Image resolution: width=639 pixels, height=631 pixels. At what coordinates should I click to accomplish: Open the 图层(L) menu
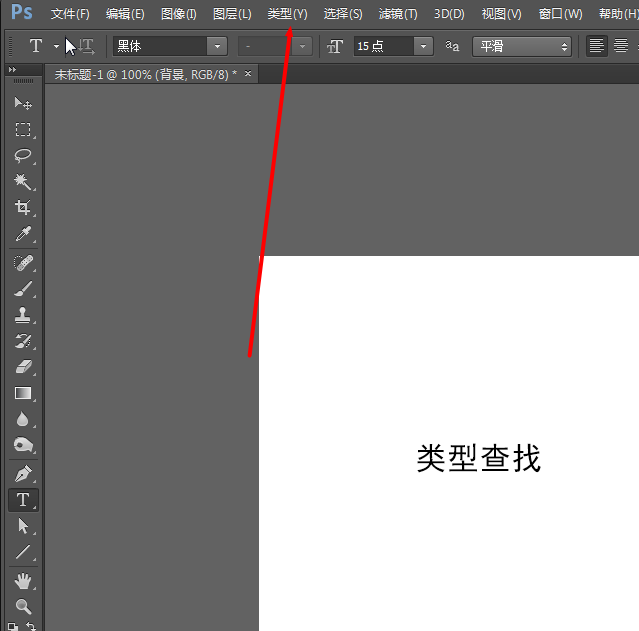click(x=232, y=14)
